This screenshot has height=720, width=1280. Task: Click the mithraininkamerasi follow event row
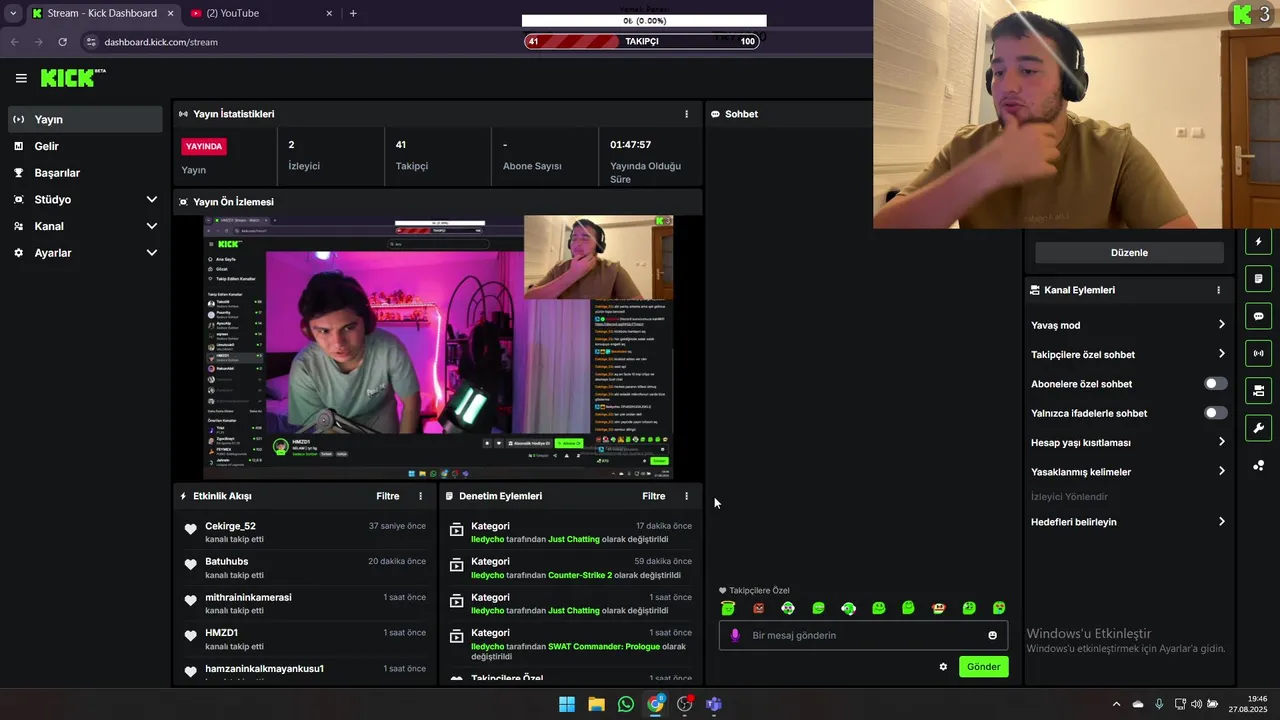tap(306, 604)
